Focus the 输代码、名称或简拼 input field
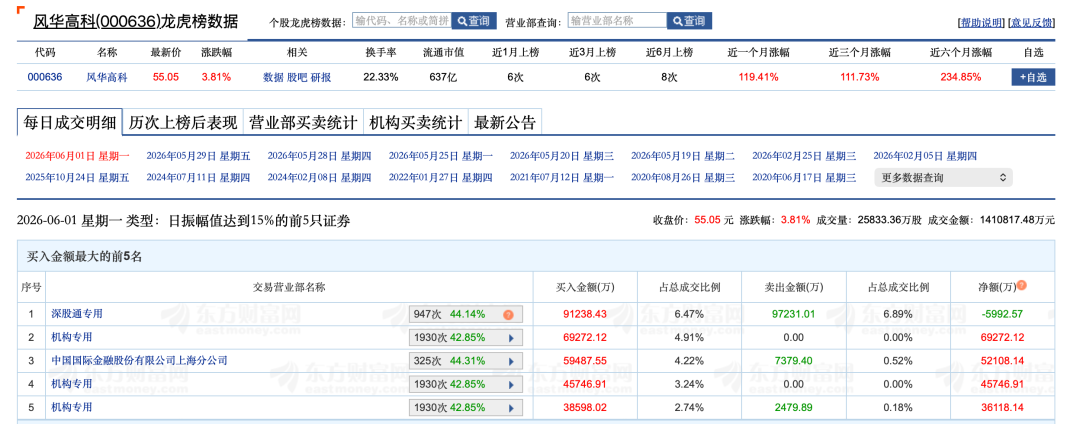The width and height of the screenshot is (1080, 424). point(402,21)
